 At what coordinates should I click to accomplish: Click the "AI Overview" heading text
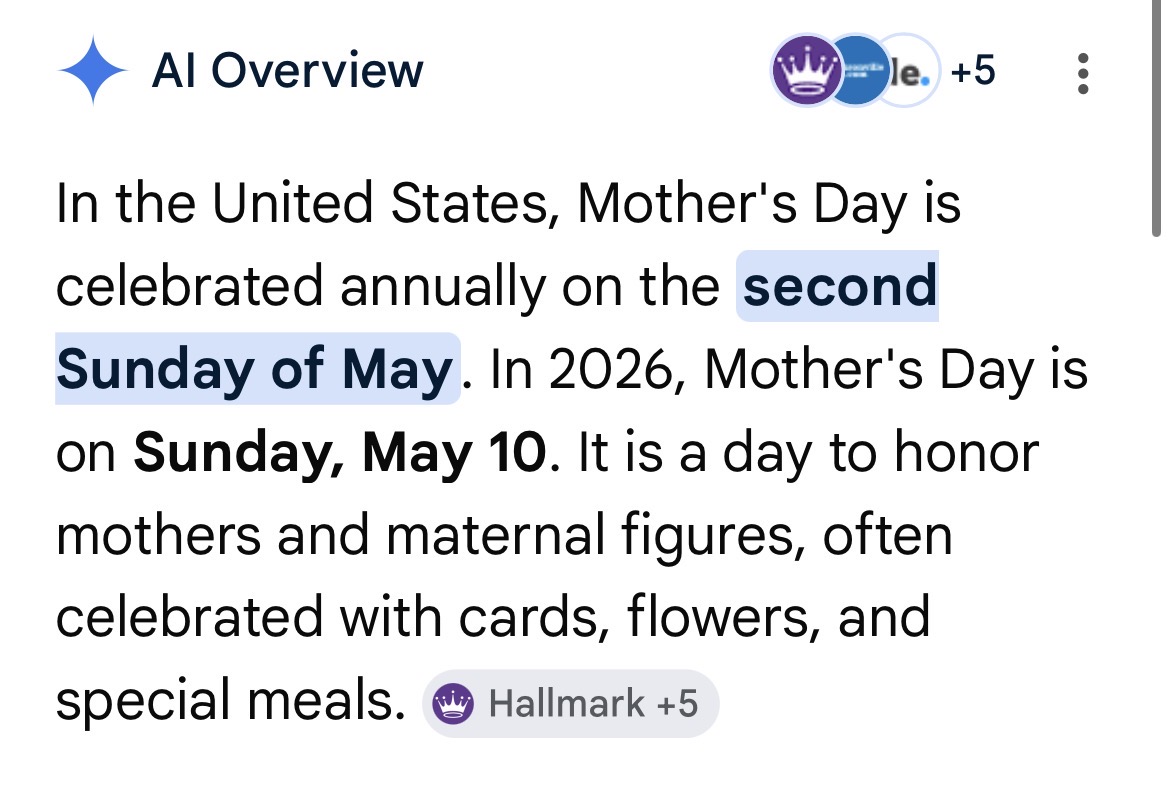pyautogui.click(x=287, y=71)
